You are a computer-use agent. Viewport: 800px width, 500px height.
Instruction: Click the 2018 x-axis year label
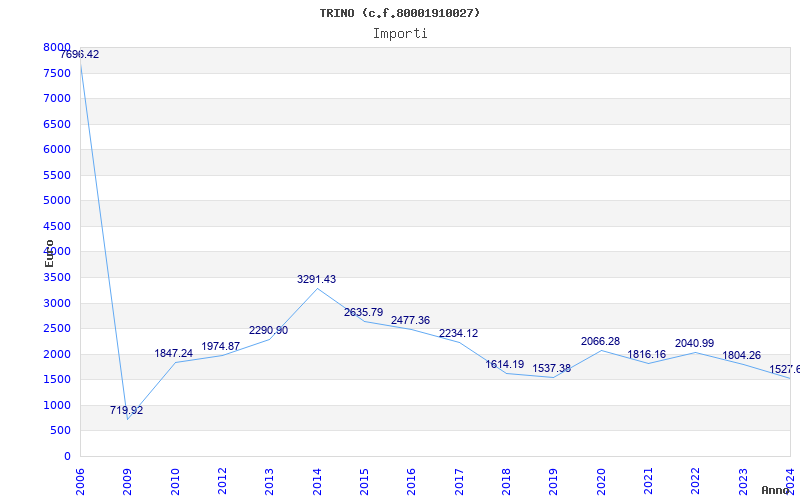click(x=506, y=482)
